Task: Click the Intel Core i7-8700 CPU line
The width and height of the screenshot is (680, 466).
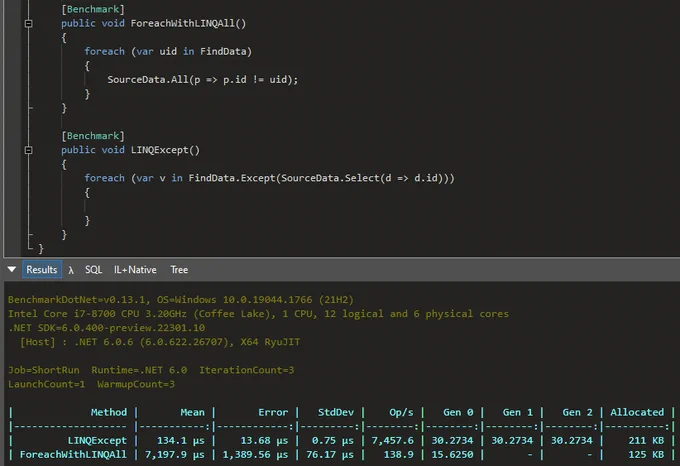Action: [258, 313]
